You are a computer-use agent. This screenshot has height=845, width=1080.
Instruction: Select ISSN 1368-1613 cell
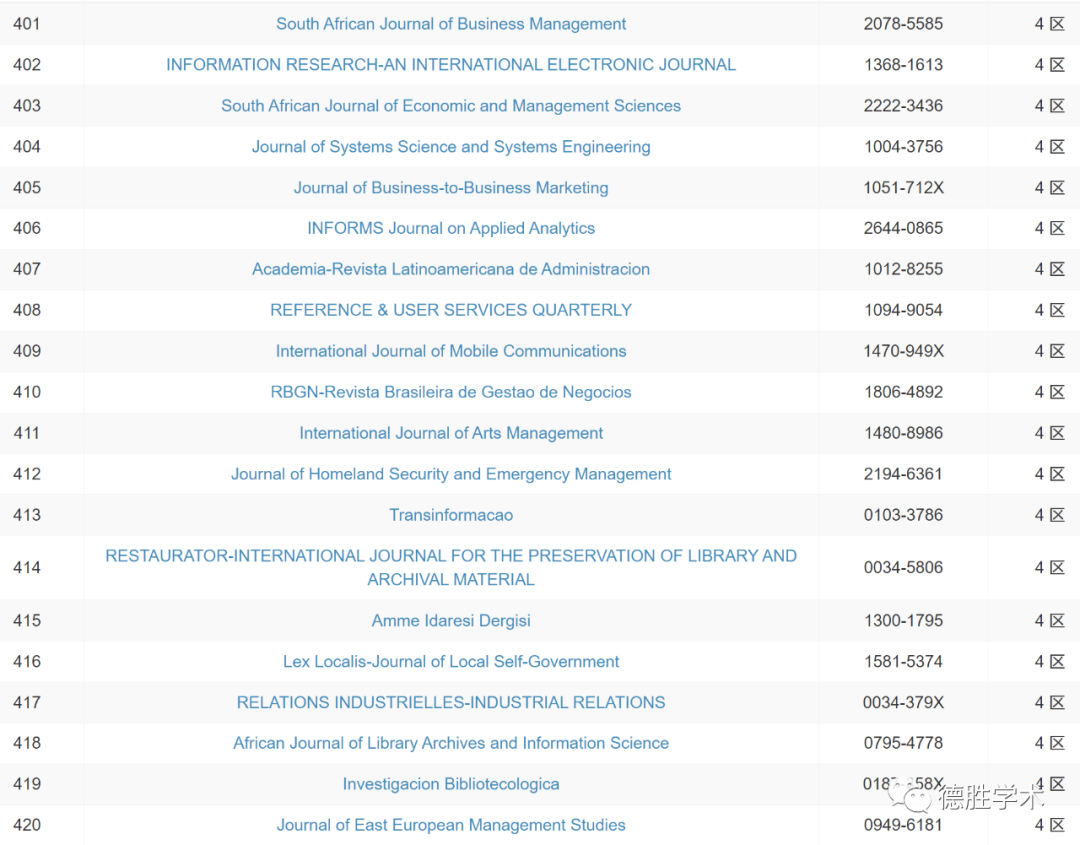pyautogui.click(x=903, y=64)
